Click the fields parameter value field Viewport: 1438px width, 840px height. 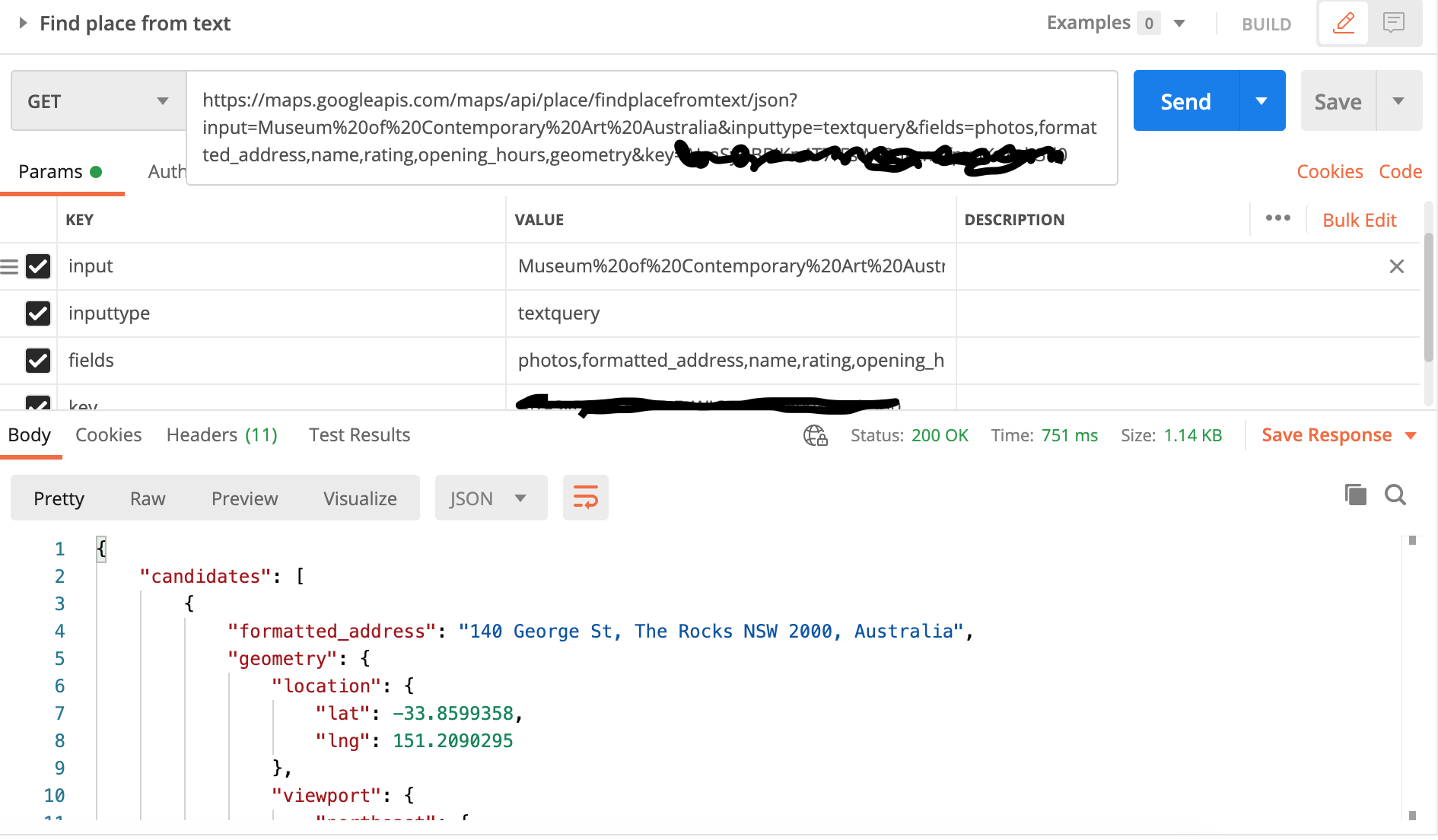coord(731,361)
